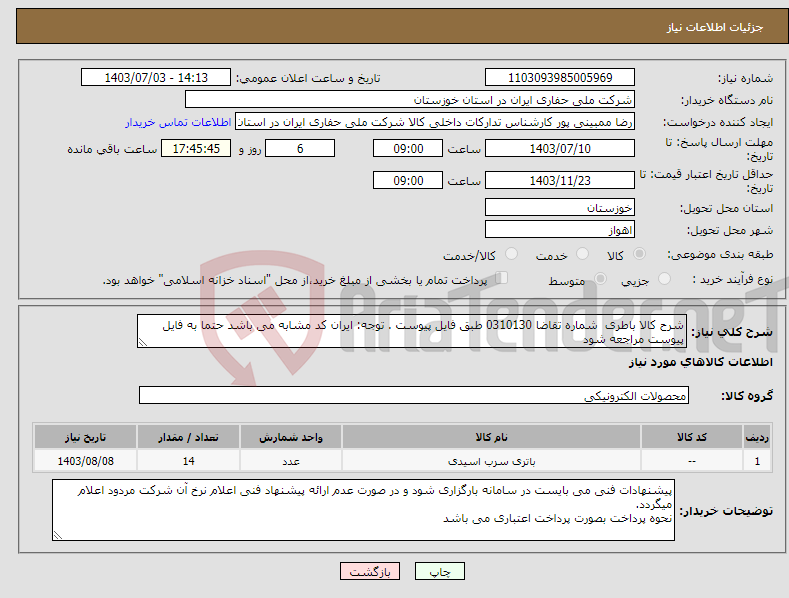Select the جزیی purchase type radio

[x=664, y=279]
